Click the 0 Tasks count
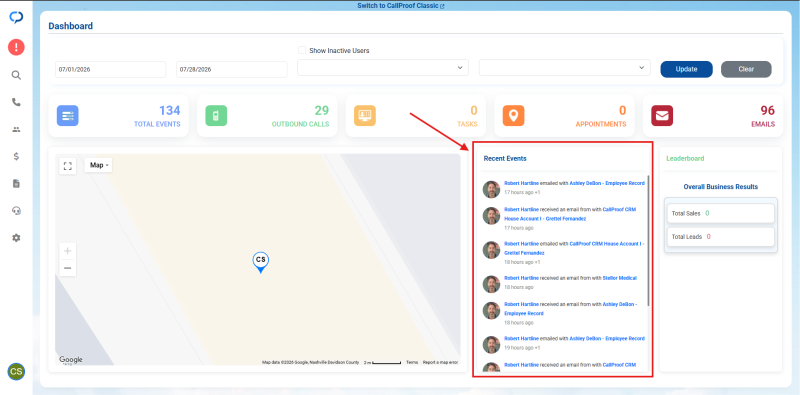Viewport: 800px width, 395px height. [474, 111]
